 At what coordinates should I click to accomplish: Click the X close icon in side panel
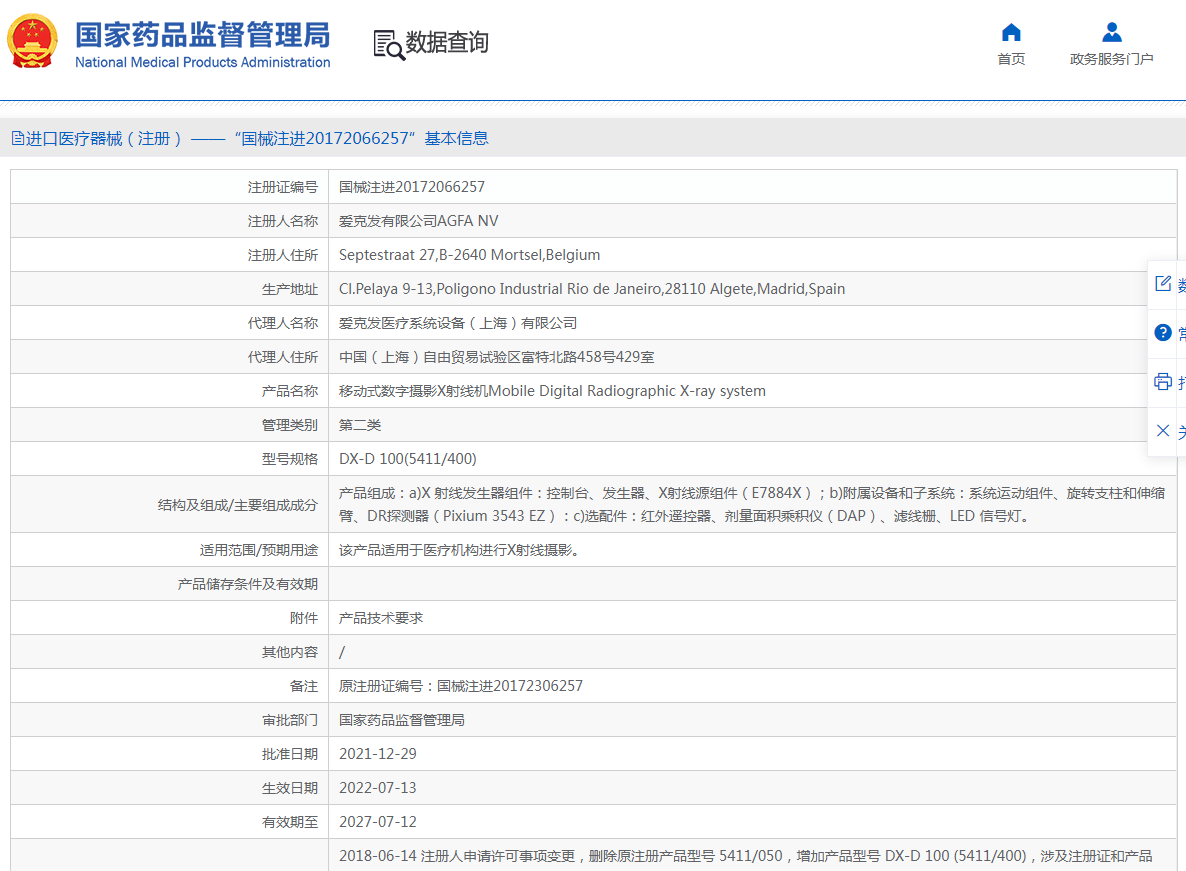(x=1163, y=431)
